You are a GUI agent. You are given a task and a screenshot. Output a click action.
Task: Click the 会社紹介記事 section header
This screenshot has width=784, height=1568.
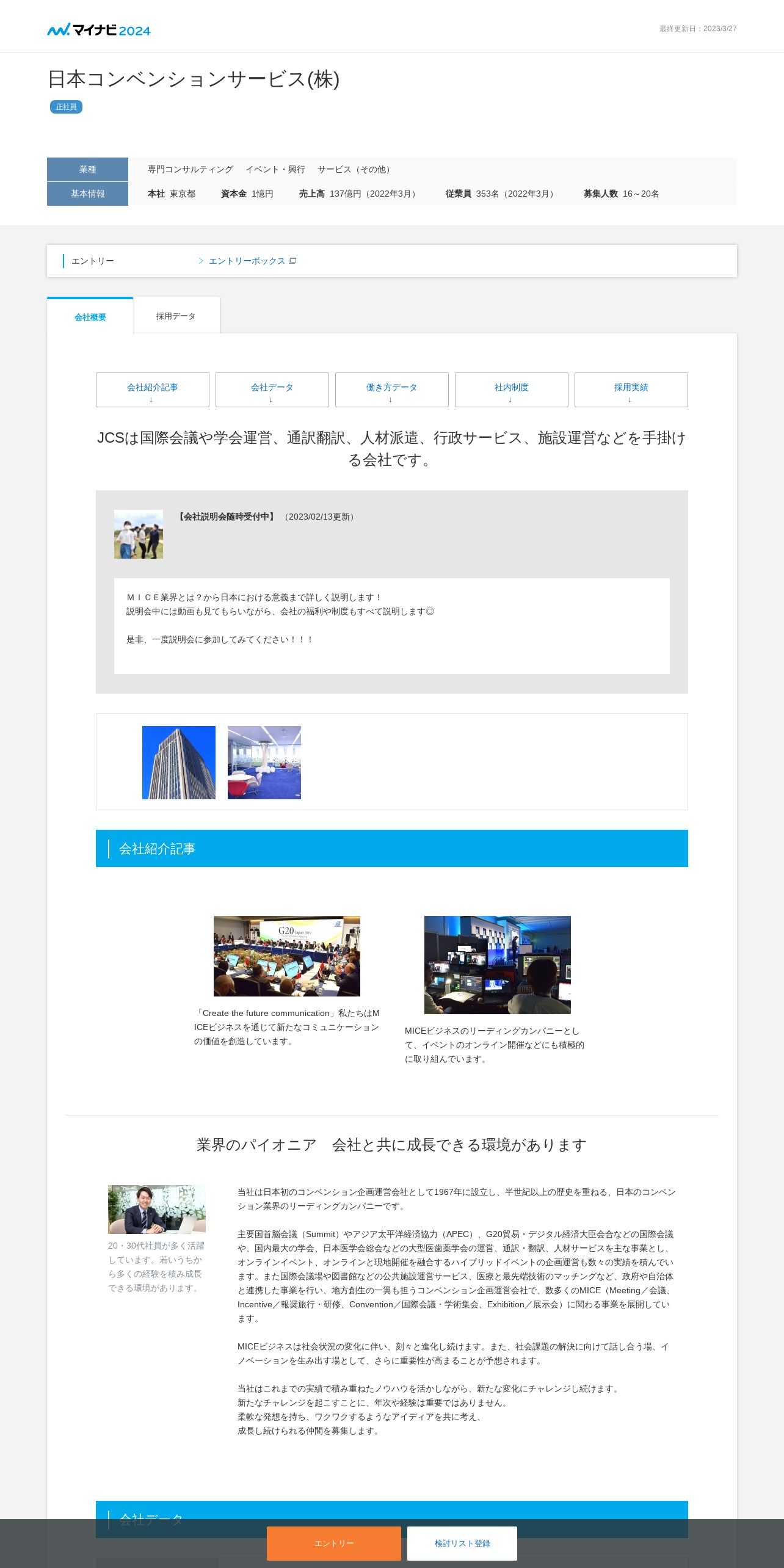coord(392,848)
